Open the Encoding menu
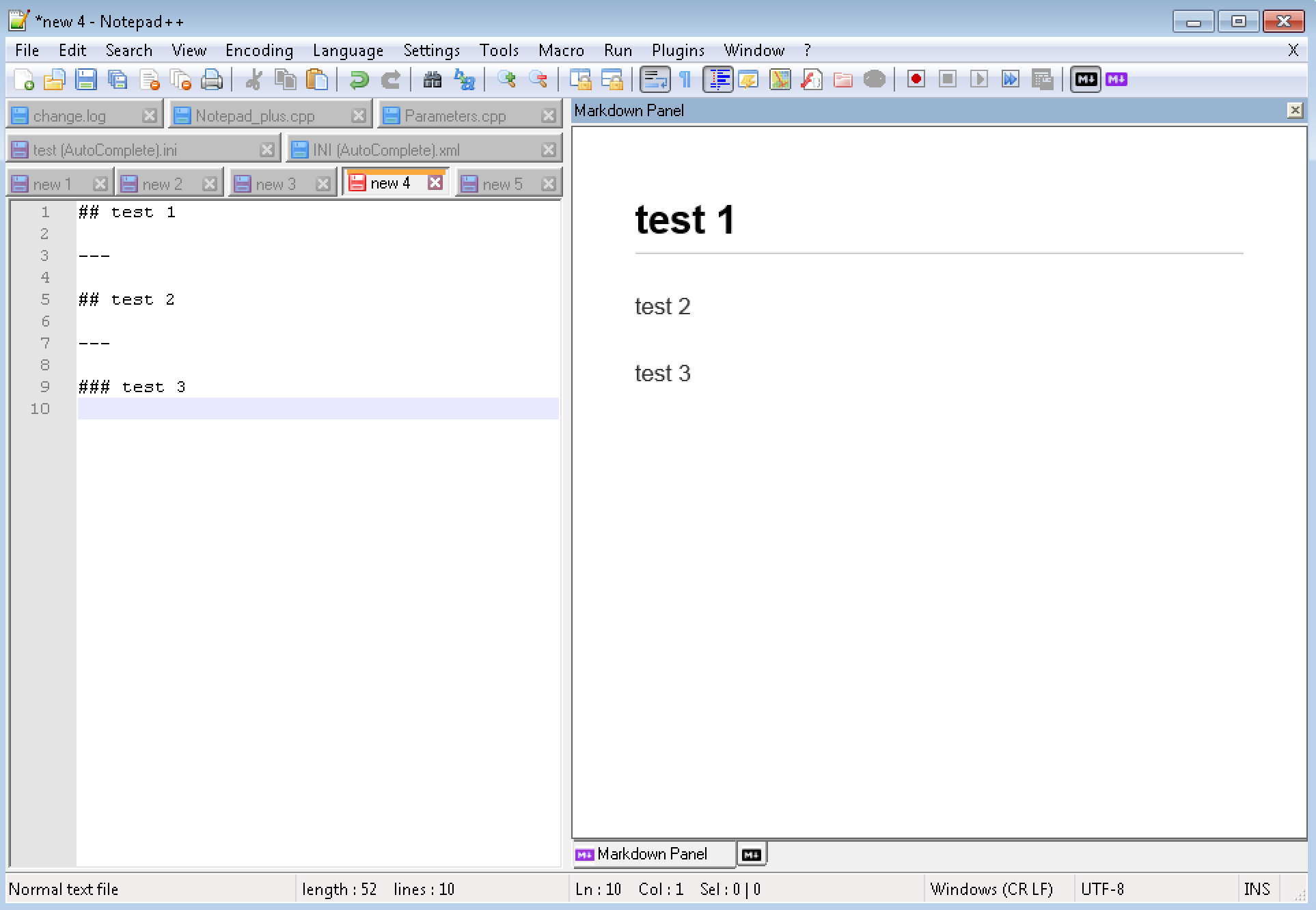The width and height of the screenshot is (1316, 910). (x=260, y=51)
